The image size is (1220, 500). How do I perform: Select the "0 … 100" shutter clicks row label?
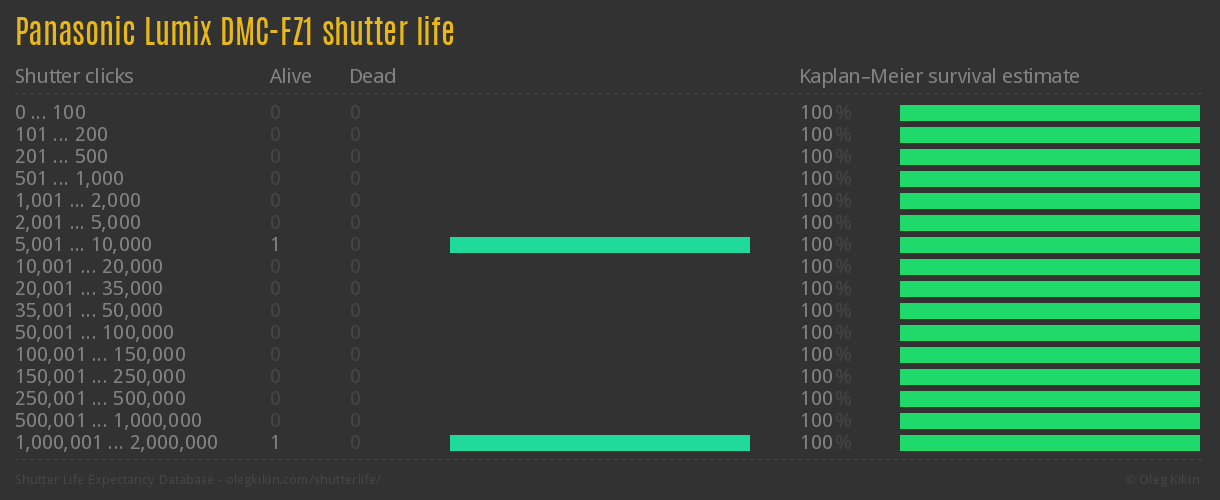(50, 113)
